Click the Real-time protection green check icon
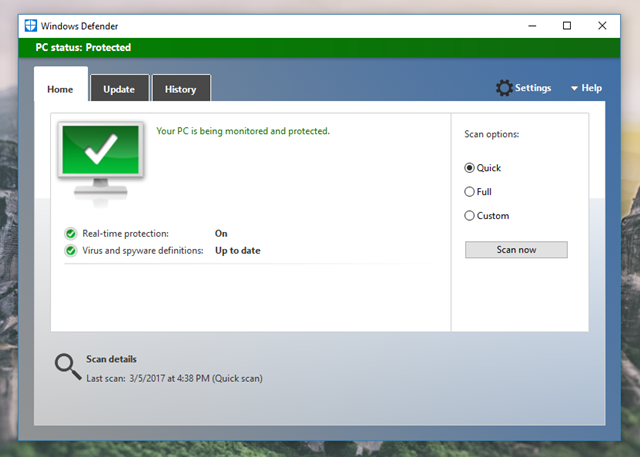The height and width of the screenshot is (457, 640). pyautogui.click(x=71, y=234)
